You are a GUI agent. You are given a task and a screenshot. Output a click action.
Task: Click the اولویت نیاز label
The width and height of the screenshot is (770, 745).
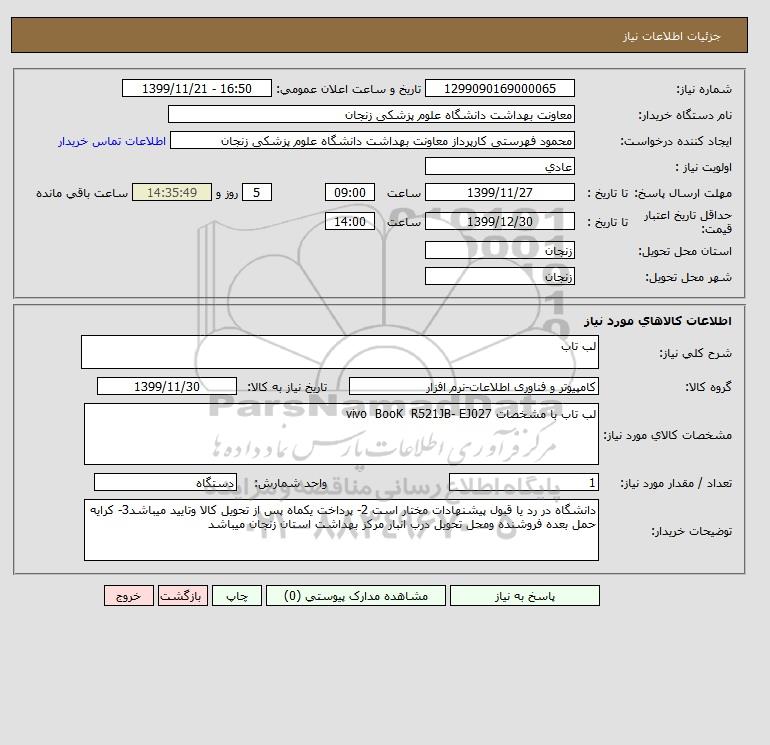point(704,167)
